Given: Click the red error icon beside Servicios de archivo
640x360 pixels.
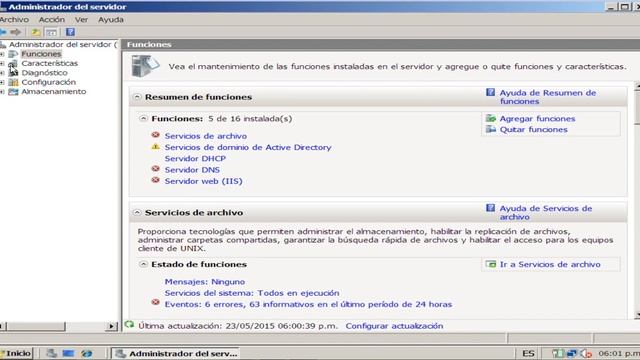Looking at the screenshot, I should (x=156, y=135).
